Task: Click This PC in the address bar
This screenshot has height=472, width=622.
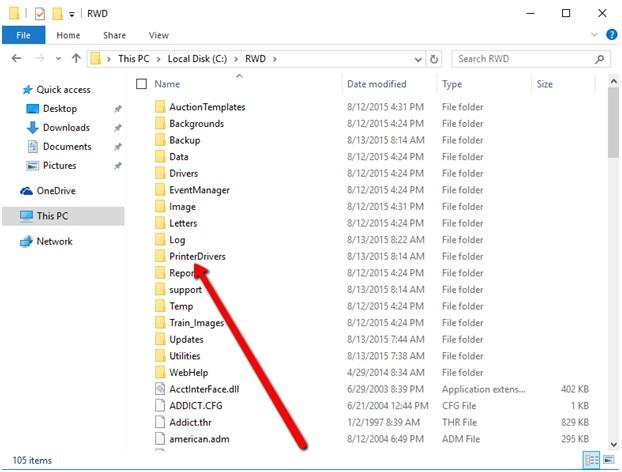Action: [134, 59]
